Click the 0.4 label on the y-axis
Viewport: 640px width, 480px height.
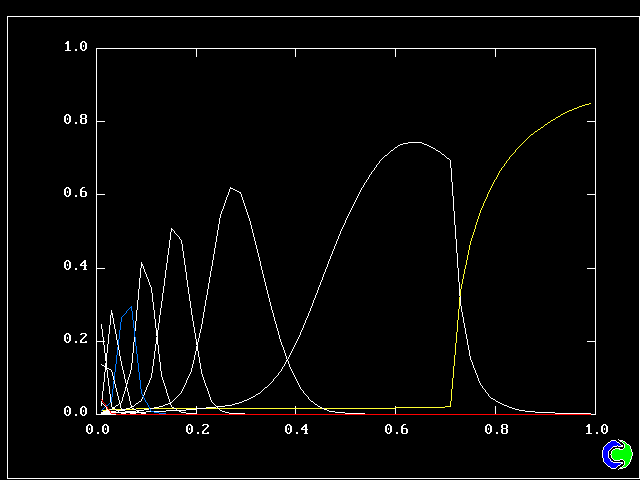pos(76,267)
